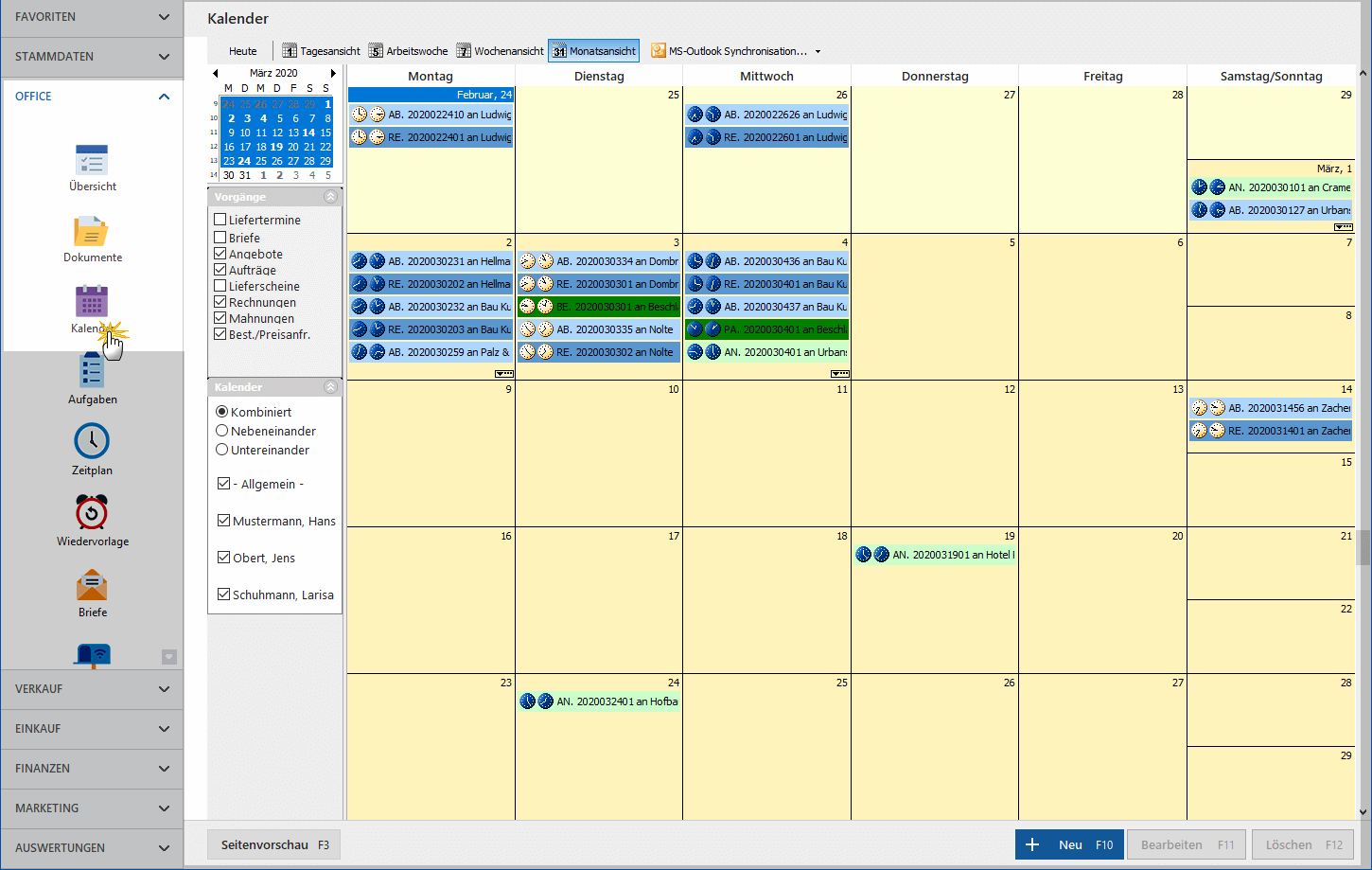Collapse the Vorgänge panel
Screen dimensions: 1372x870
tap(330, 197)
